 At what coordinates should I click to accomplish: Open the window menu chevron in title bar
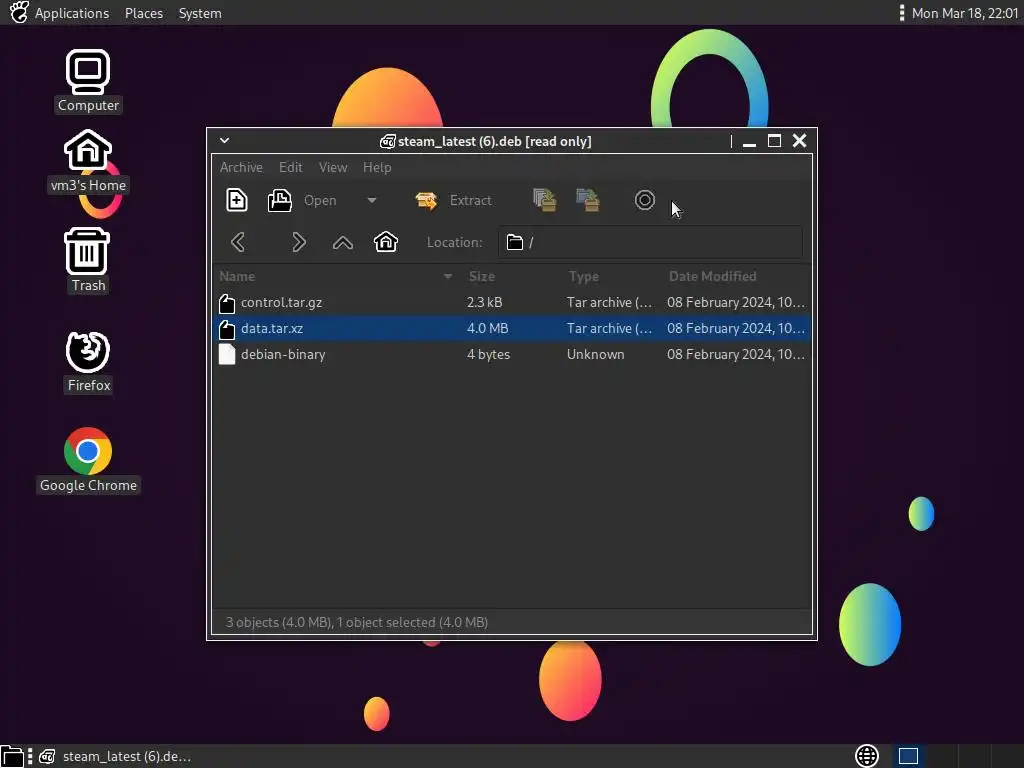click(224, 140)
